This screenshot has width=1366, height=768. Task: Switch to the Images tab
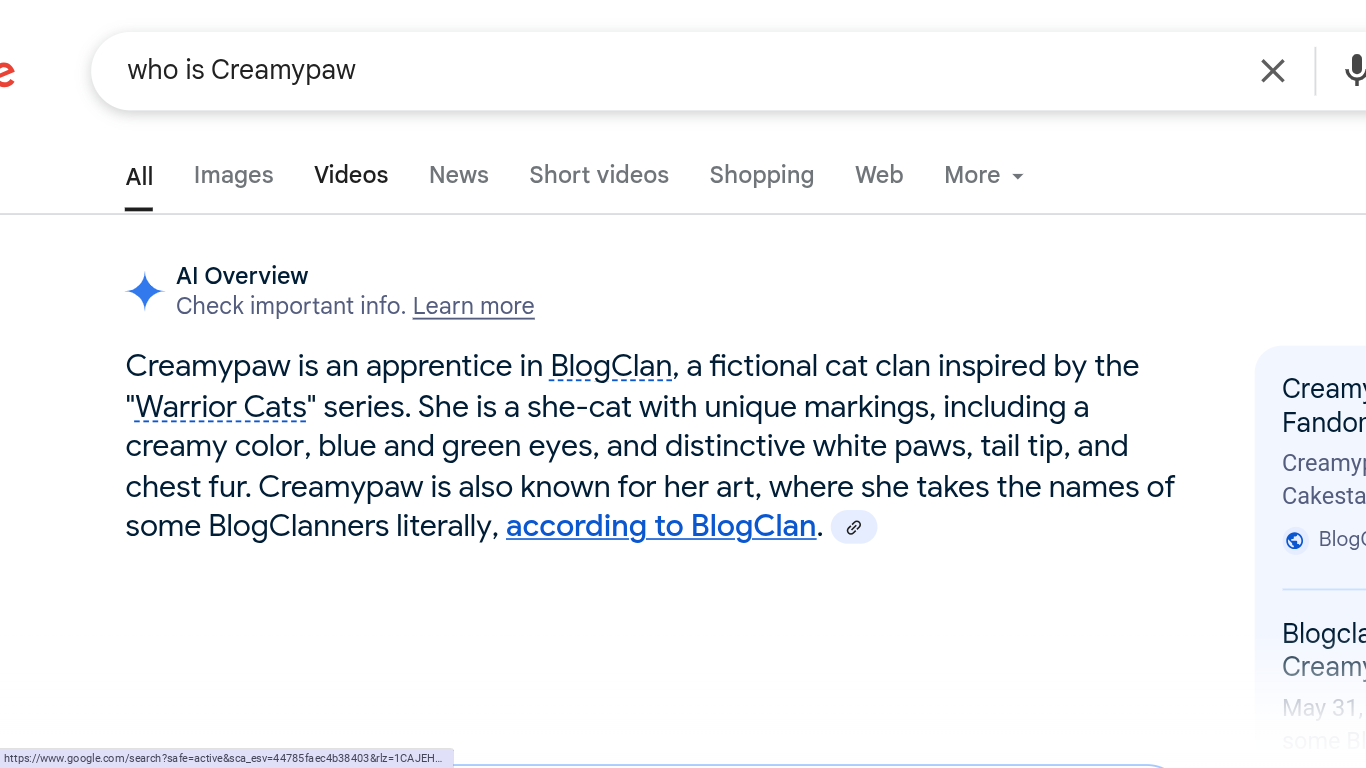click(233, 175)
